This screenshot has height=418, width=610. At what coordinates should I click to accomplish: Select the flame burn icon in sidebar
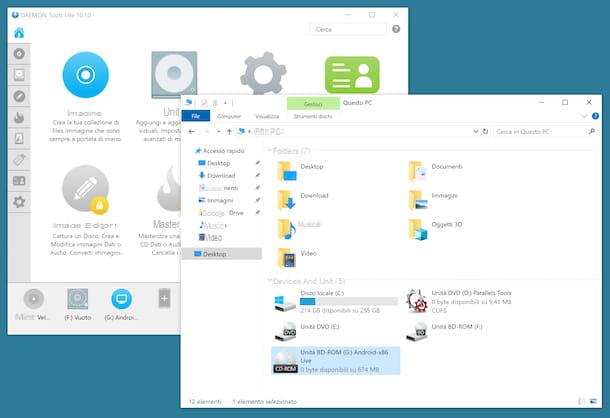point(19,117)
